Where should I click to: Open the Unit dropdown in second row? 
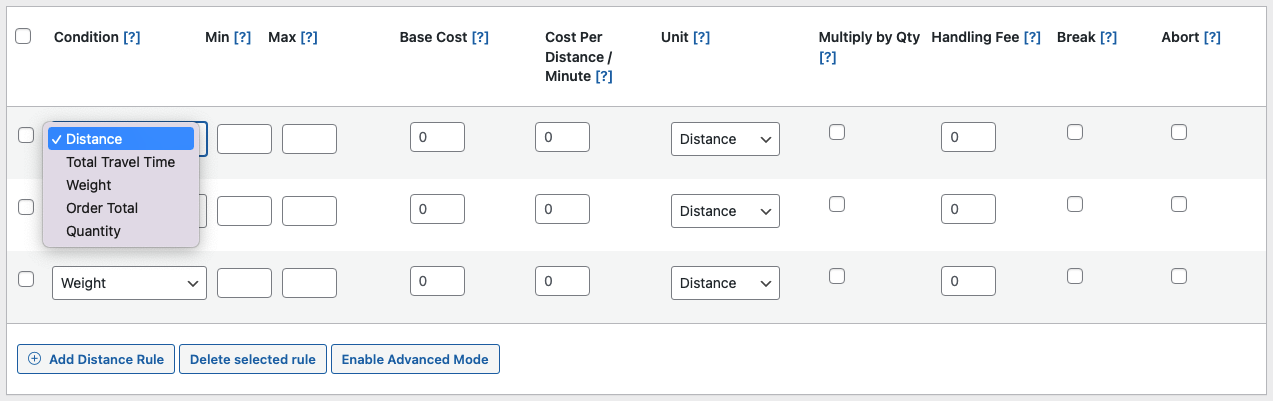pos(725,211)
